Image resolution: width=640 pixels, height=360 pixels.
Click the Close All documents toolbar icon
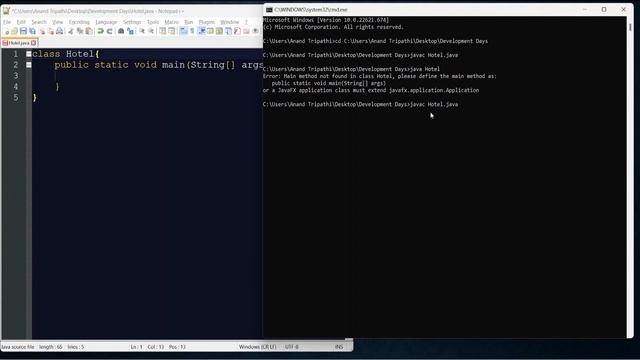click(x=51, y=31)
